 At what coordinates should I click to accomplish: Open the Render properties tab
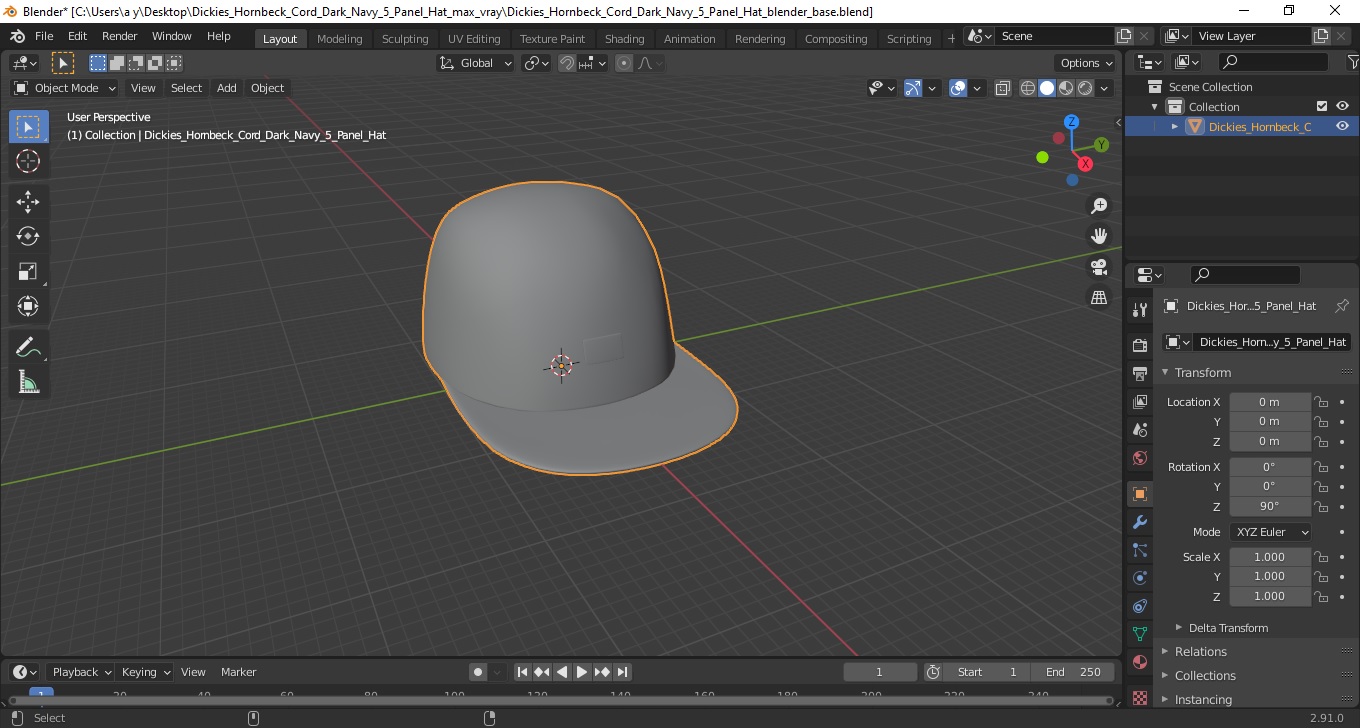[1139, 345]
